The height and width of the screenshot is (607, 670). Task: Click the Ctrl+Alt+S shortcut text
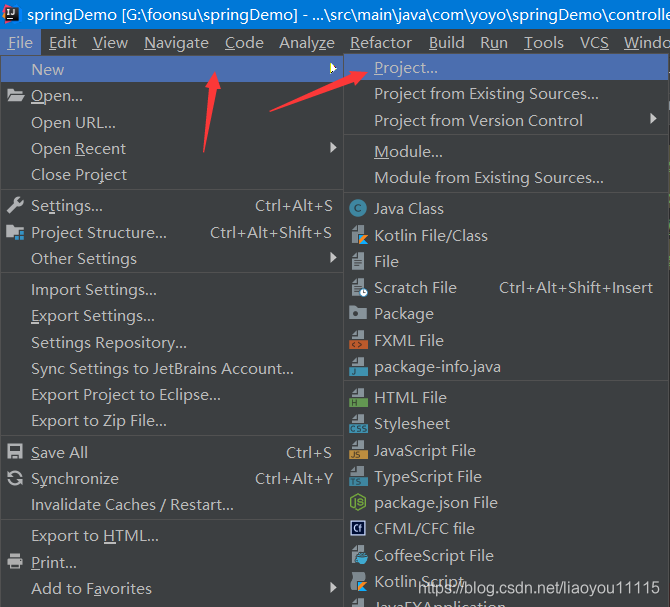pos(294,205)
